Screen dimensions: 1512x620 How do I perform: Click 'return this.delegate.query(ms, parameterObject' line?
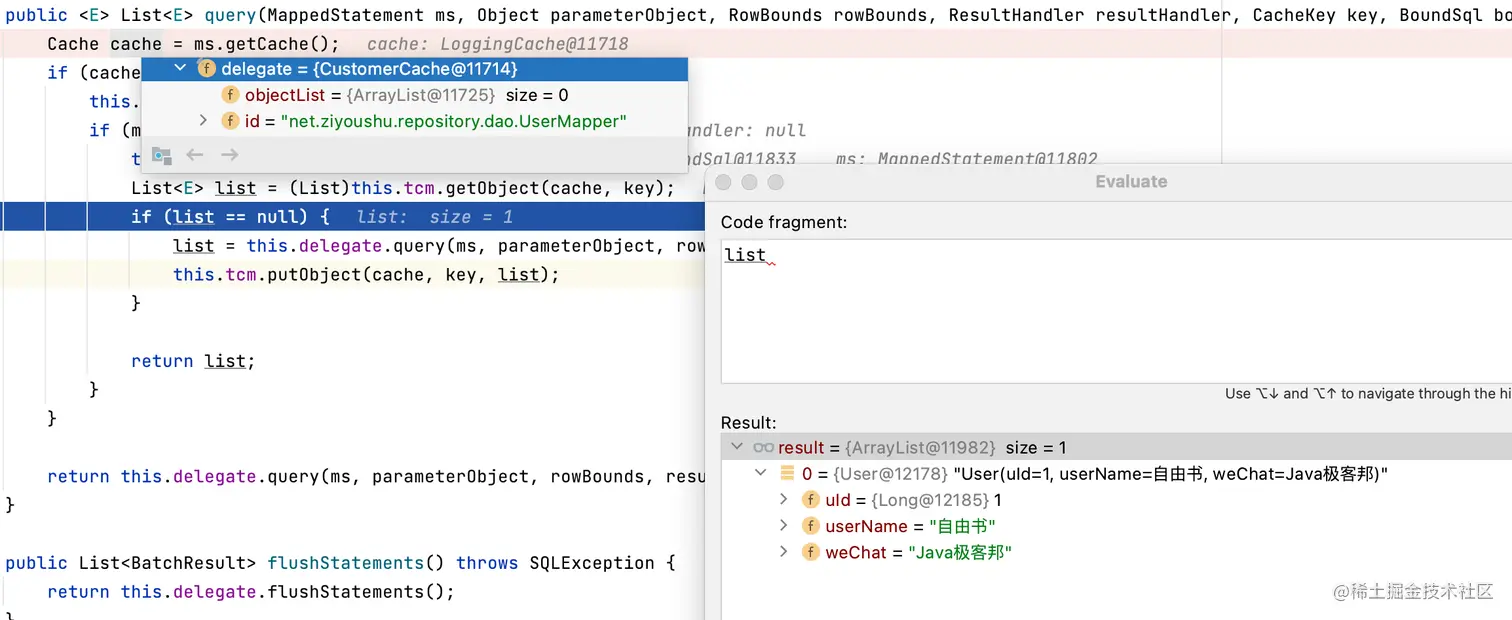click(376, 477)
